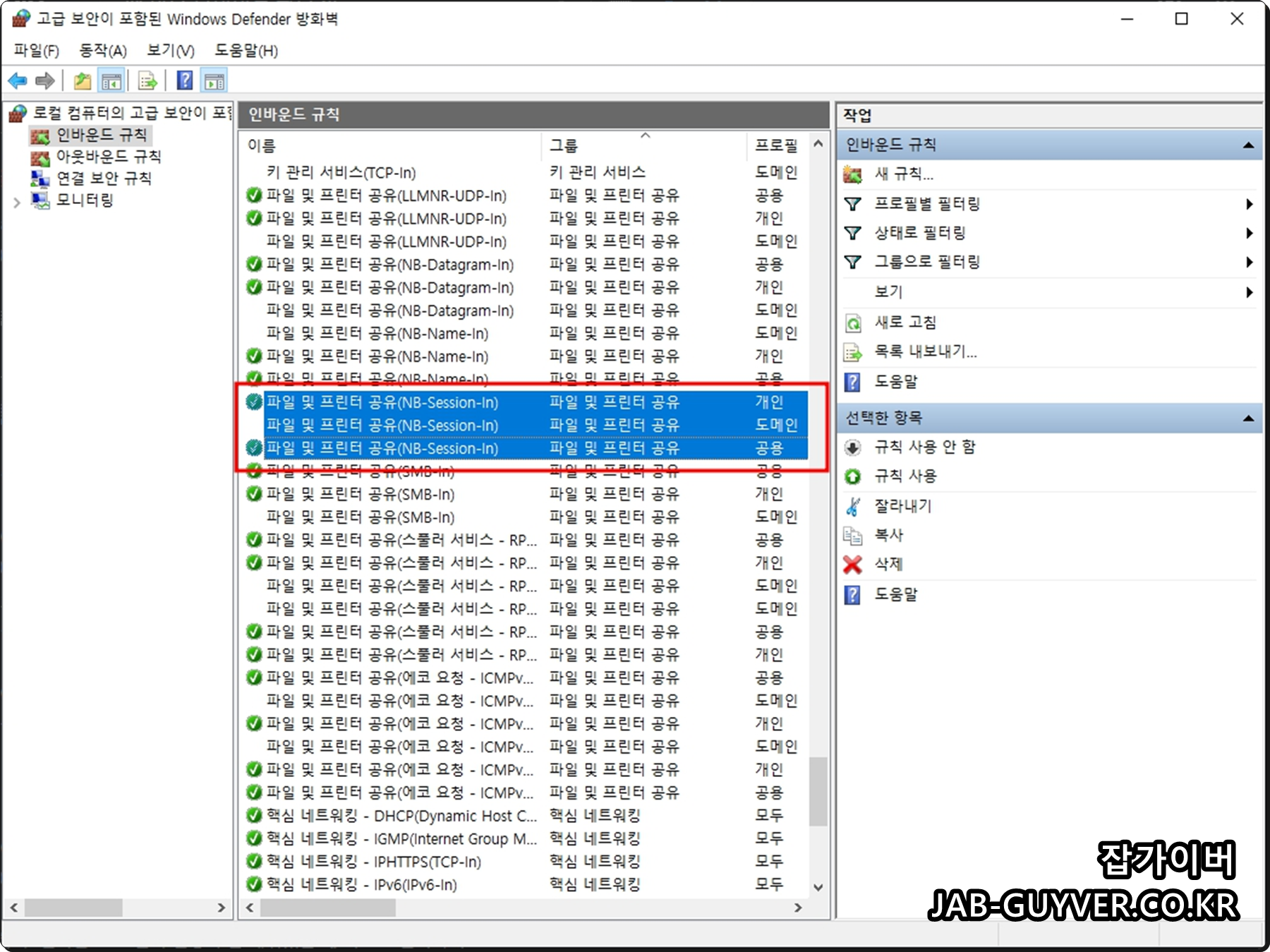The height and width of the screenshot is (952, 1270).
Task: Click the rules list scroll down arrow
Action: coord(818,888)
